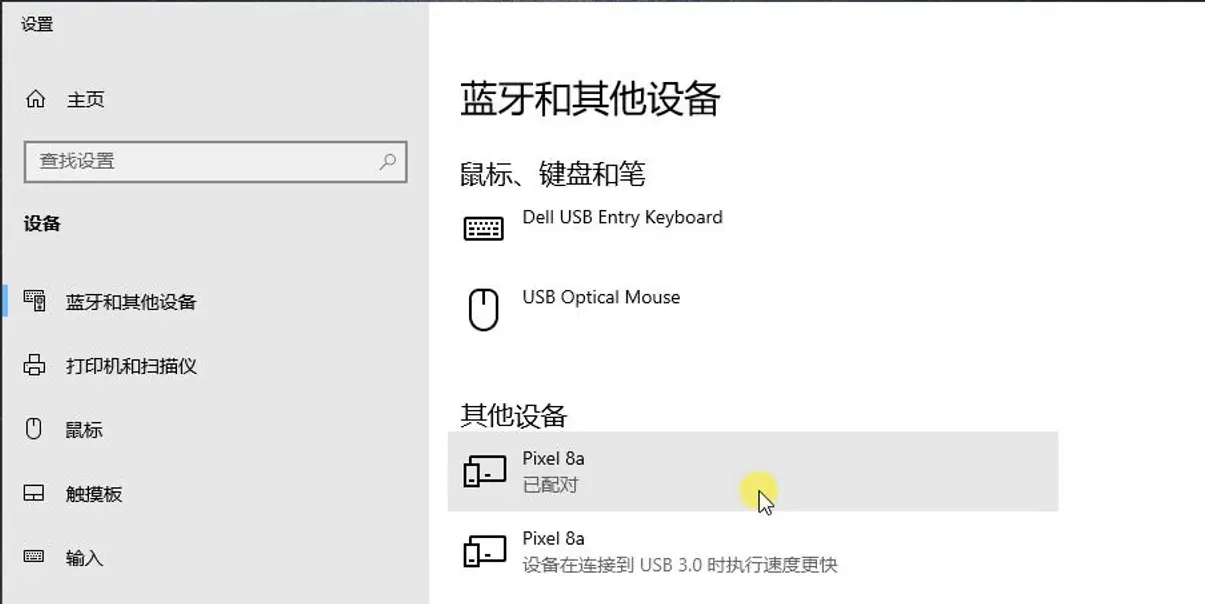Viewport: 1205px width, 604px height.
Task: Click the paired Pixel 8a device icon
Action: click(x=484, y=471)
